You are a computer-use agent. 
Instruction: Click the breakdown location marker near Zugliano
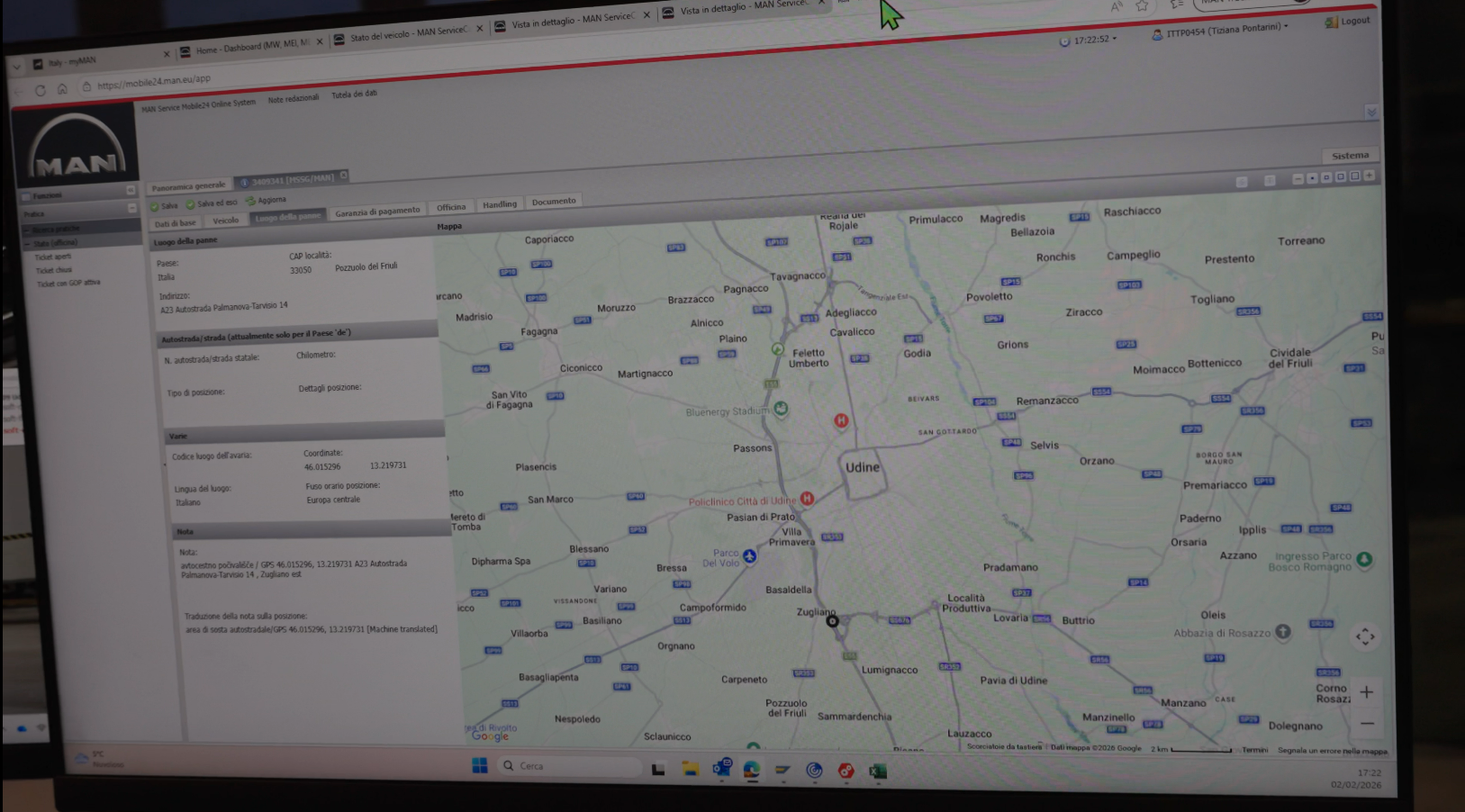pyautogui.click(x=832, y=620)
